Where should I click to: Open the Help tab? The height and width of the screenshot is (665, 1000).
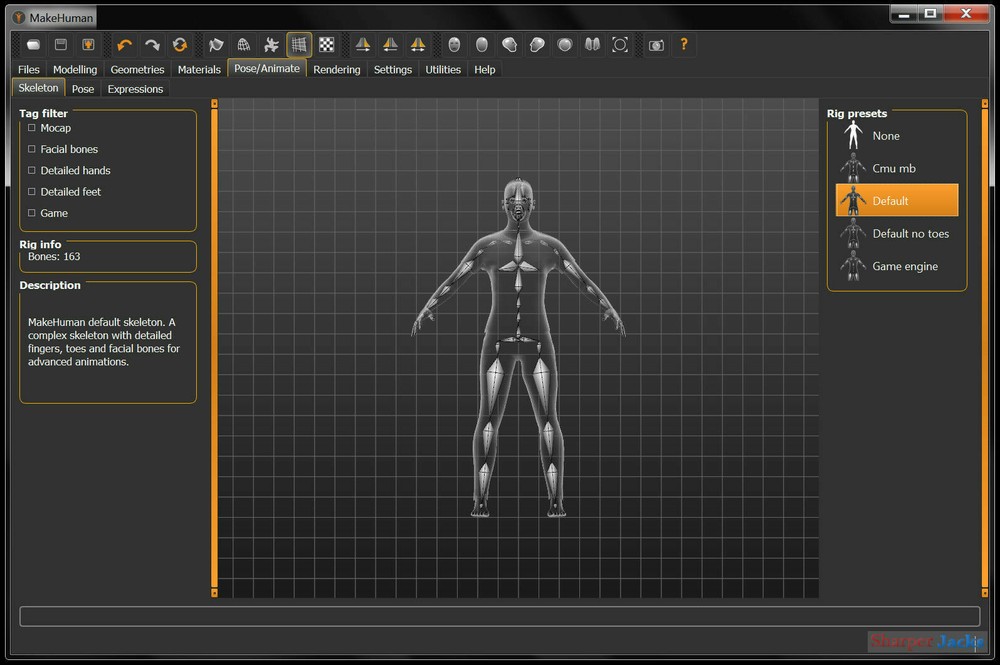[x=485, y=69]
